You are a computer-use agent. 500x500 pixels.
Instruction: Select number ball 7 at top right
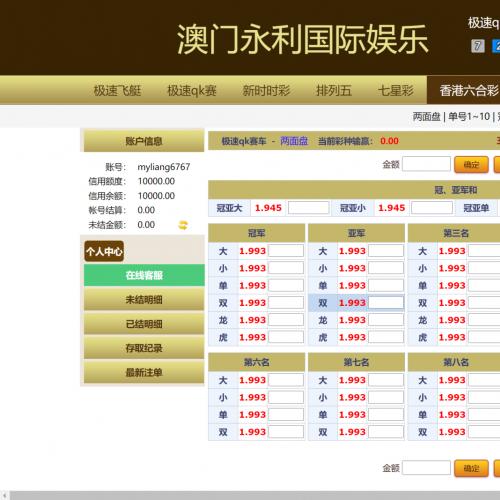click(x=478, y=46)
